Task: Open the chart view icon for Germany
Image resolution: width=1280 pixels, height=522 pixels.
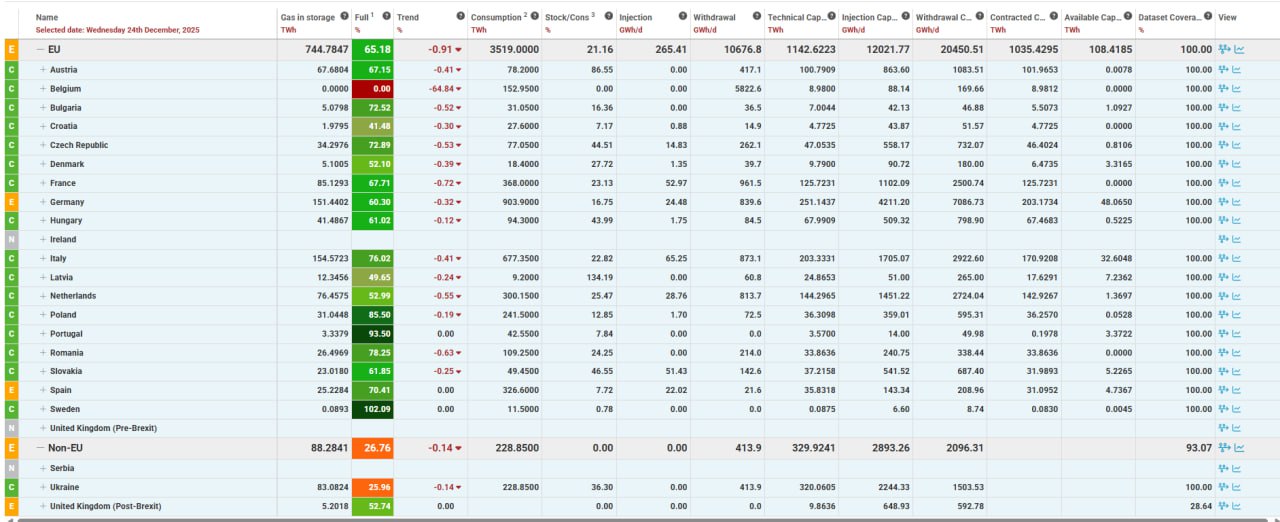Action: [1238, 202]
